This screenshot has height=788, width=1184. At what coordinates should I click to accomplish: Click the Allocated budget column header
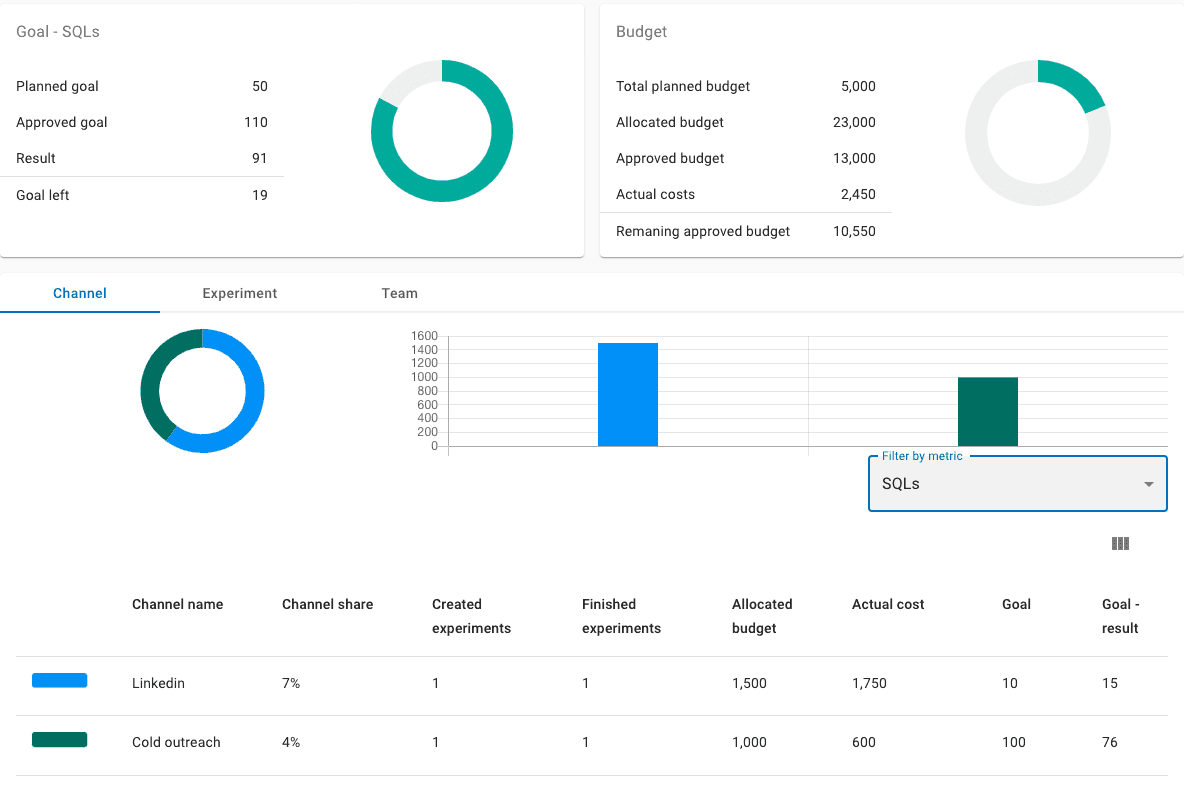pyautogui.click(x=762, y=616)
